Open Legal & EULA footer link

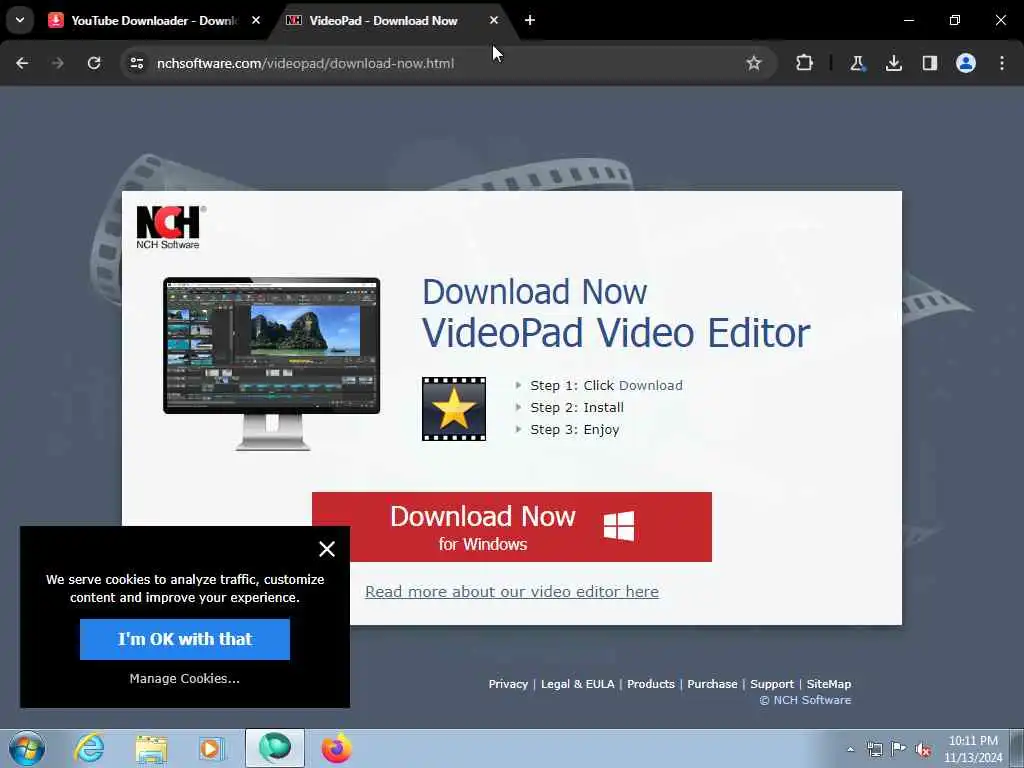[577, 684]
